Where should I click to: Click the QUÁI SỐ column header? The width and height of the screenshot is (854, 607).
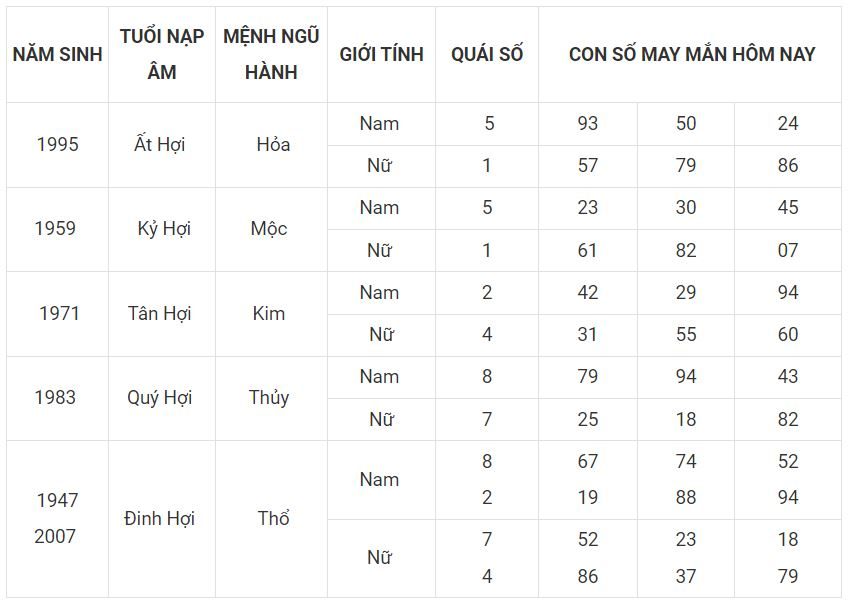click(487, 54)
